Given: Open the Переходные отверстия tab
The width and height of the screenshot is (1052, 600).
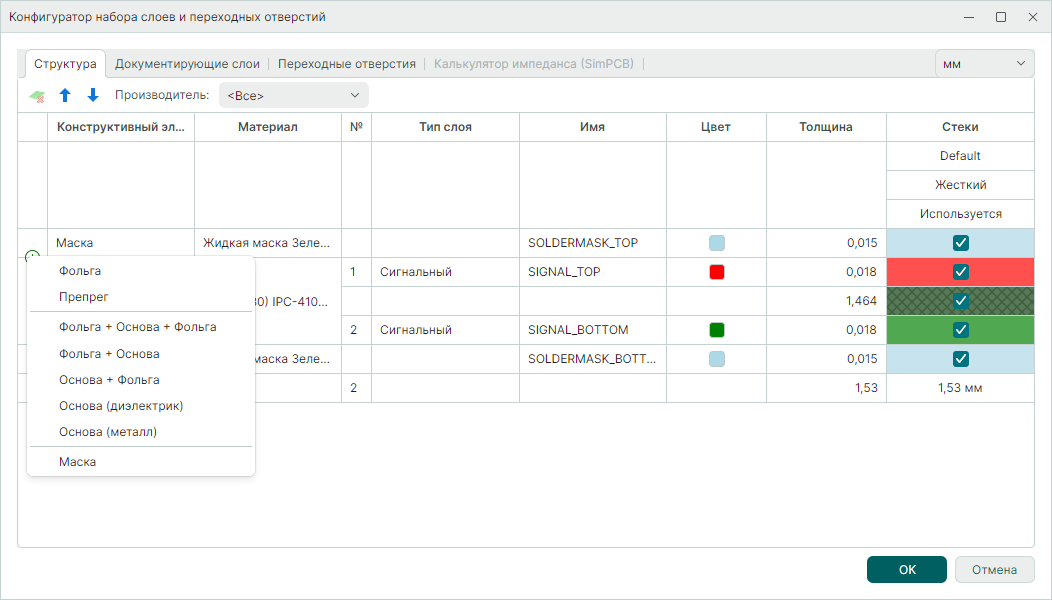Looking at the screenshot, I should pyautogui.click(x=346, y=63).
